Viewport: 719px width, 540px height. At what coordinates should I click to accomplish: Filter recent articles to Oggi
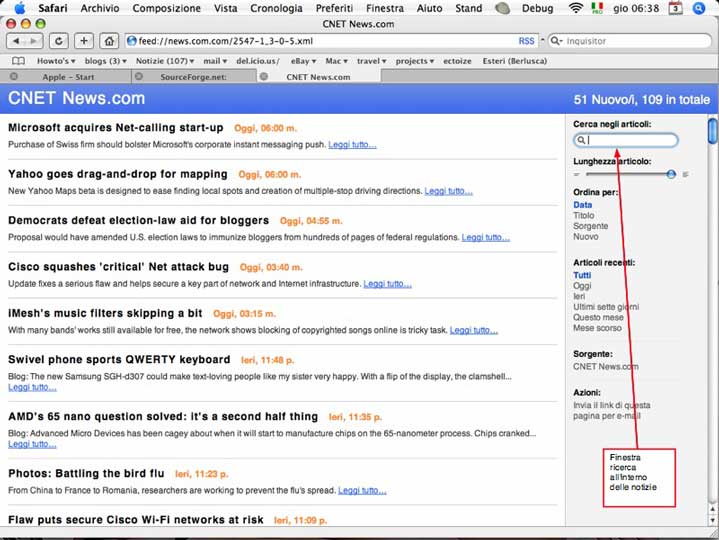[582, 286]
